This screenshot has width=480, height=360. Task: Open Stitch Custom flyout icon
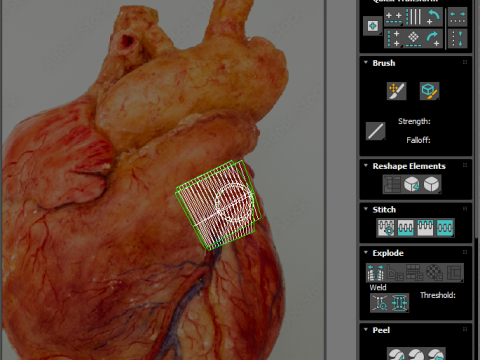point(445,228)
